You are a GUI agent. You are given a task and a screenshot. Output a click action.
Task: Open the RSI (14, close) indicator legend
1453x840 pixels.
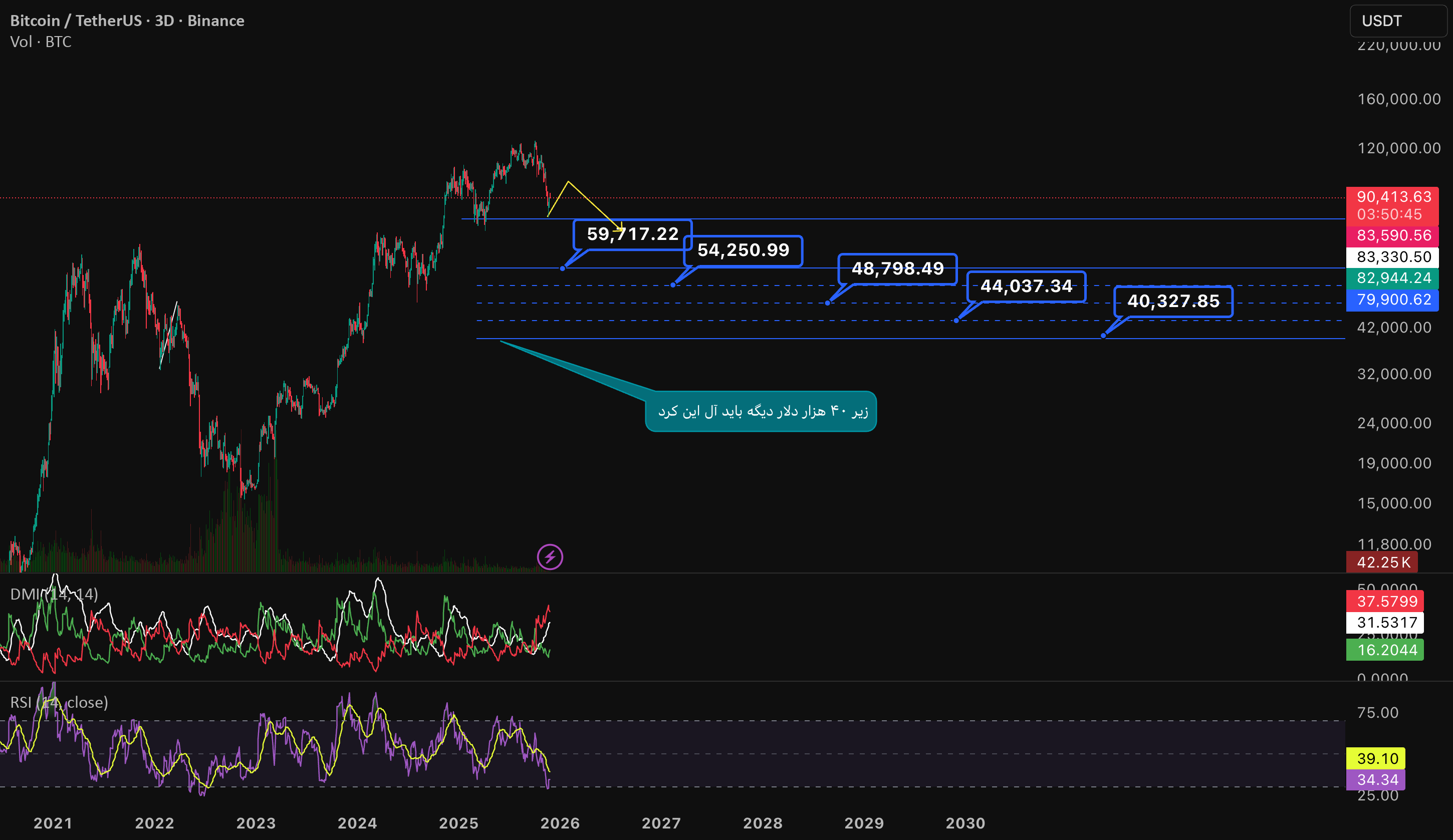point(59,702)
